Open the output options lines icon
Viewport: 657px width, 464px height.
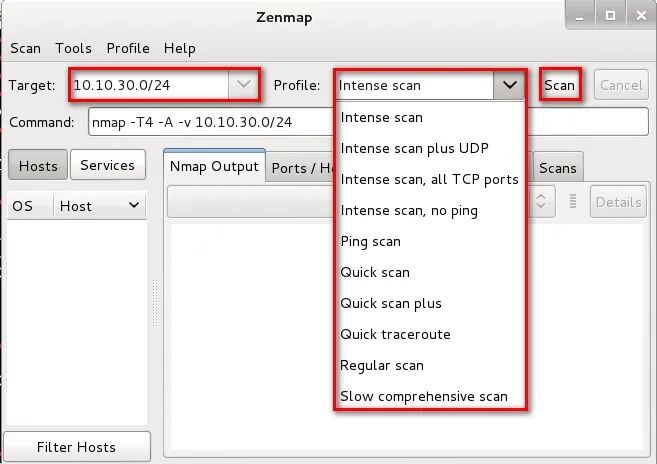[573, 201]
